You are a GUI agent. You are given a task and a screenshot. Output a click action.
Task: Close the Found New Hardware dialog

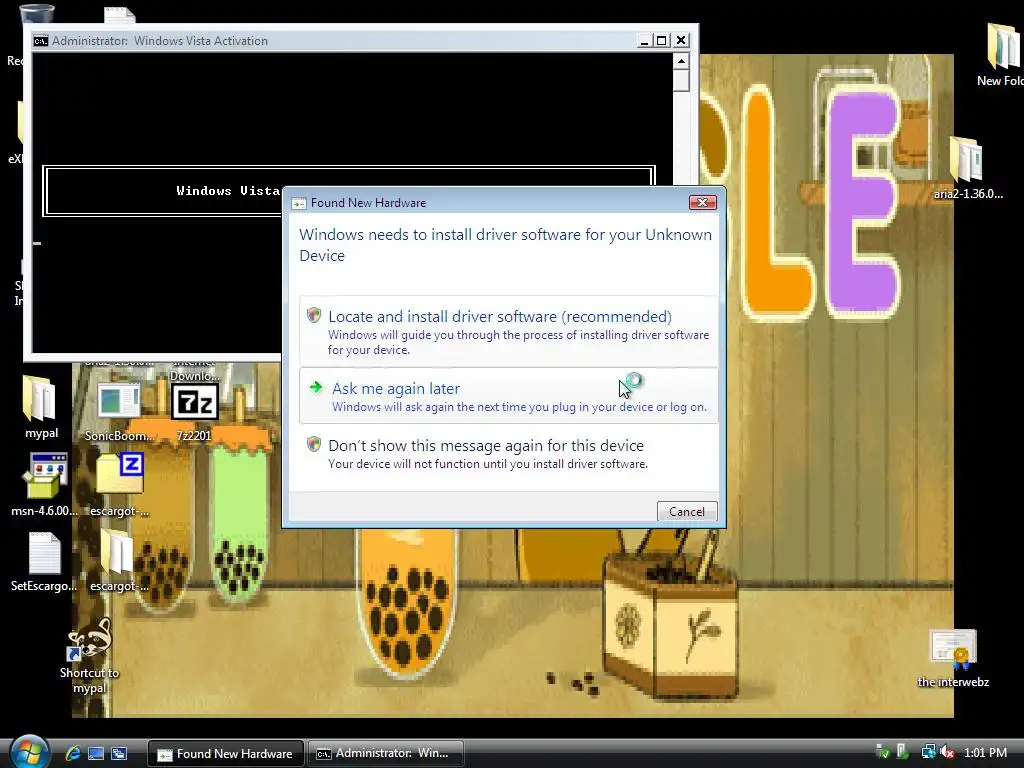(702, 202)
